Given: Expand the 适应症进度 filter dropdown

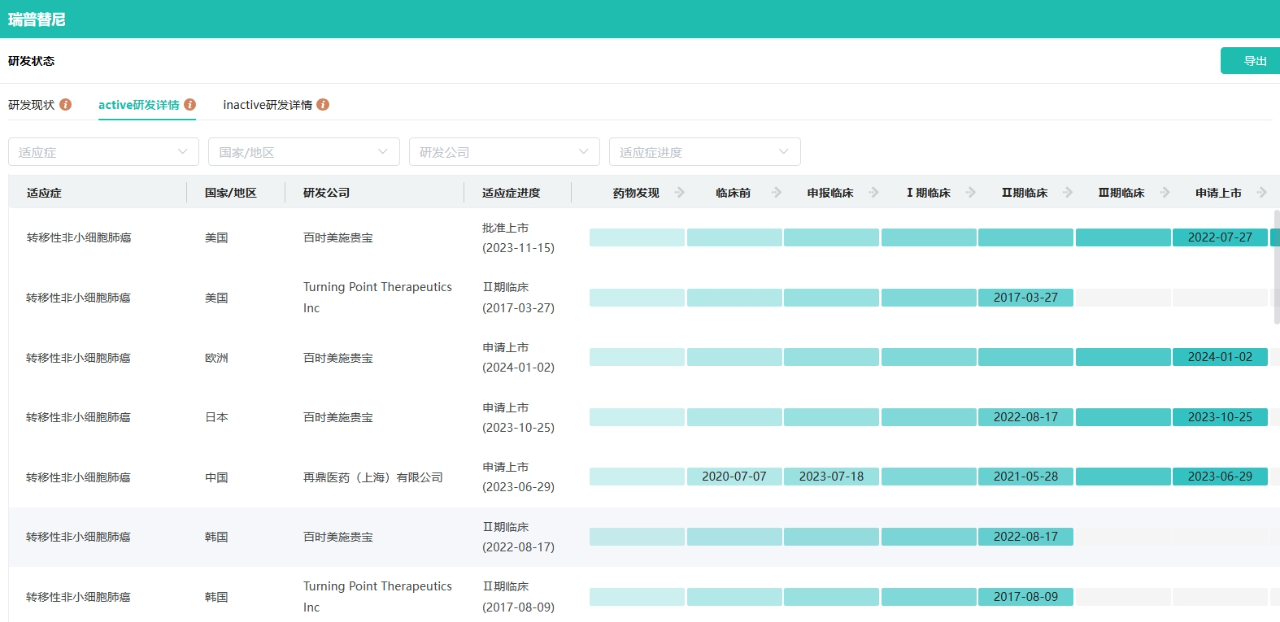Looking at the screenshot, I should [704, 152].
